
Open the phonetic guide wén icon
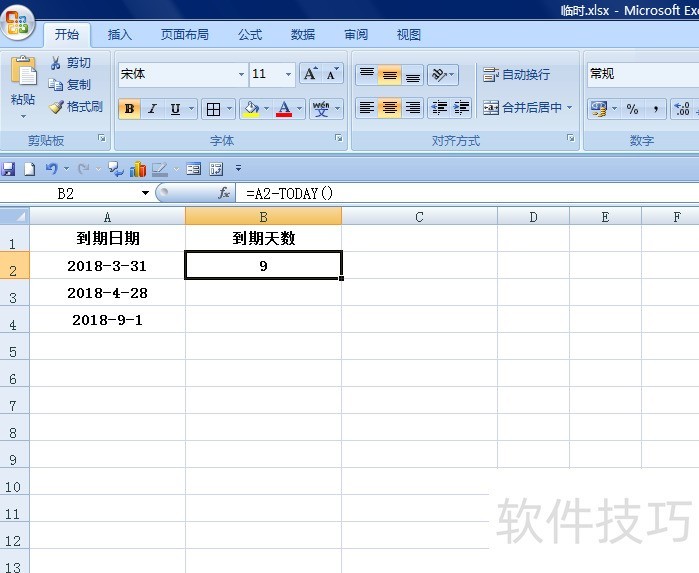tap(321, 109)
